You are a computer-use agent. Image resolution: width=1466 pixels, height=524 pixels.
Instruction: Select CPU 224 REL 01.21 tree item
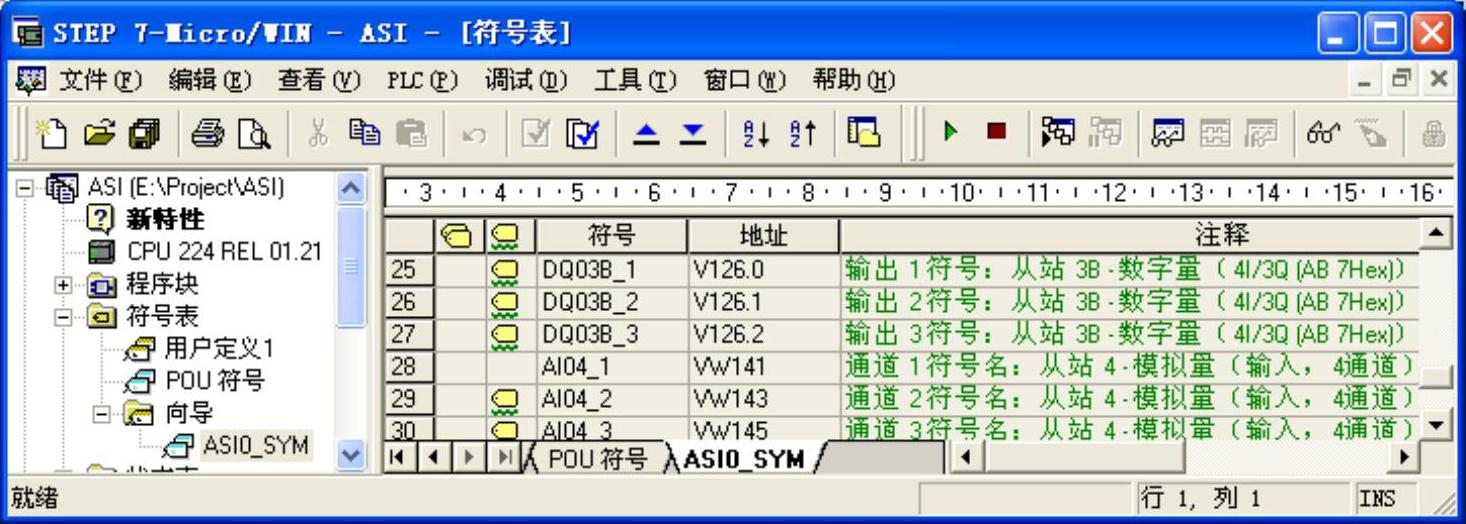(224, 251)
